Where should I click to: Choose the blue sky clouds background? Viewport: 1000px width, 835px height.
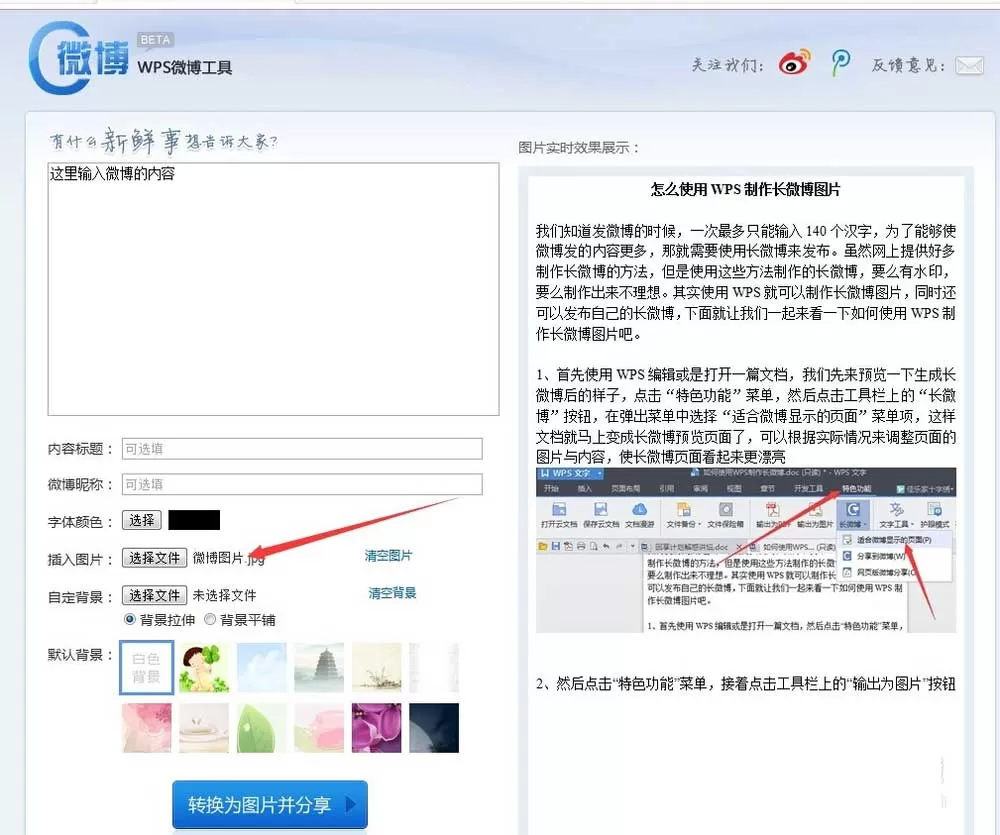(x=261, y=668)
